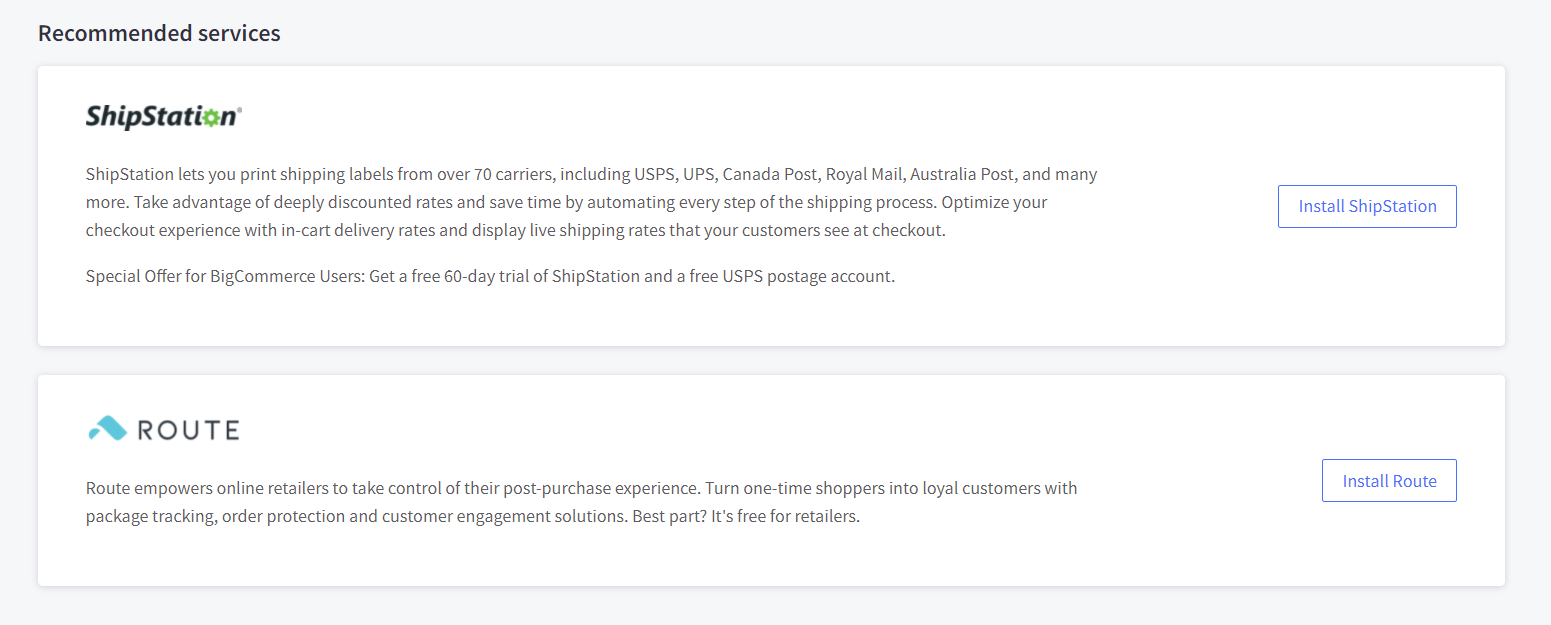Click the registered trademark symbol beside ShipStation logo
The width and height of the screenshot is (1551, 625).
(x=239, y=109)
